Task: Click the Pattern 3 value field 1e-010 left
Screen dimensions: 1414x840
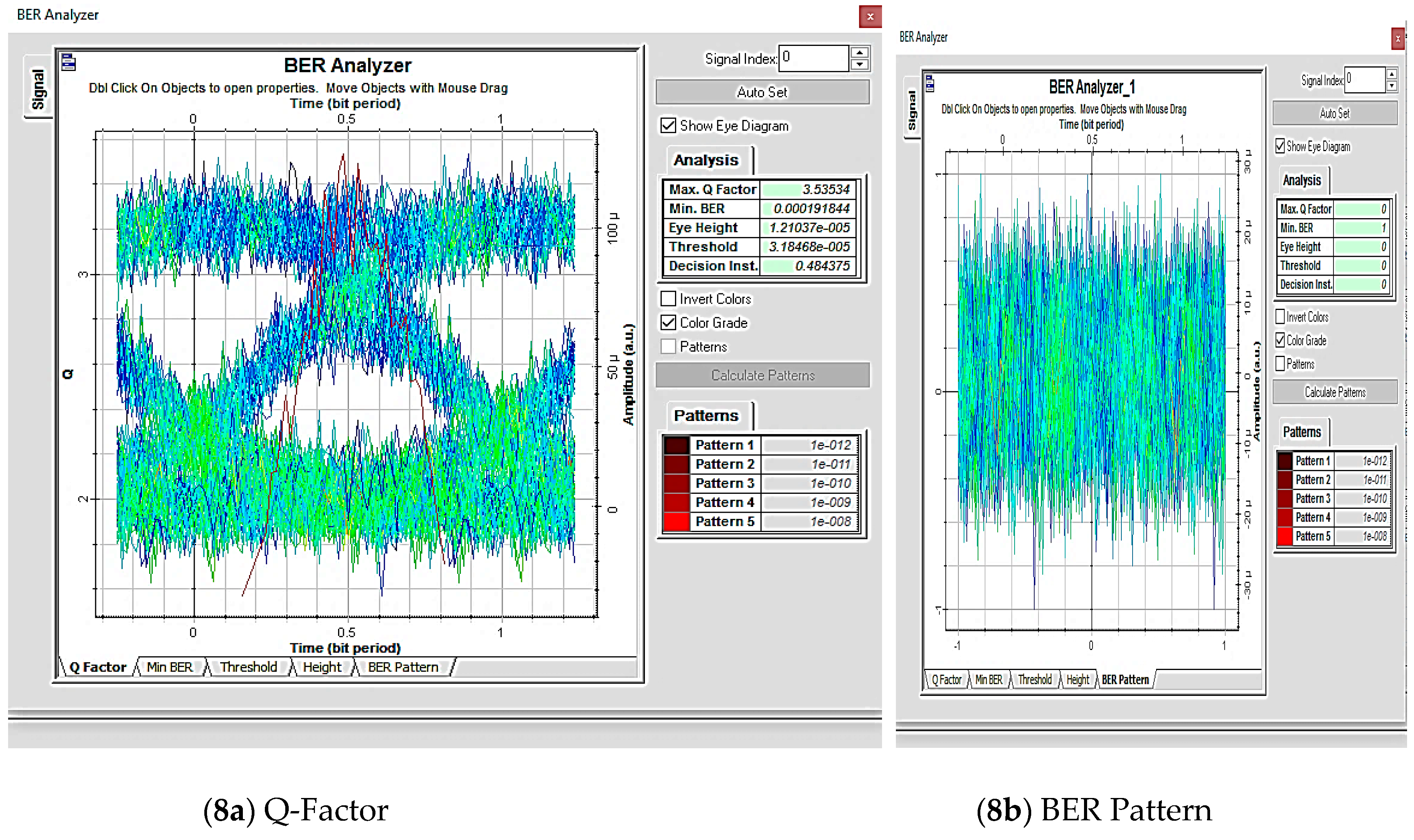Action: click(x=810, y=483)
